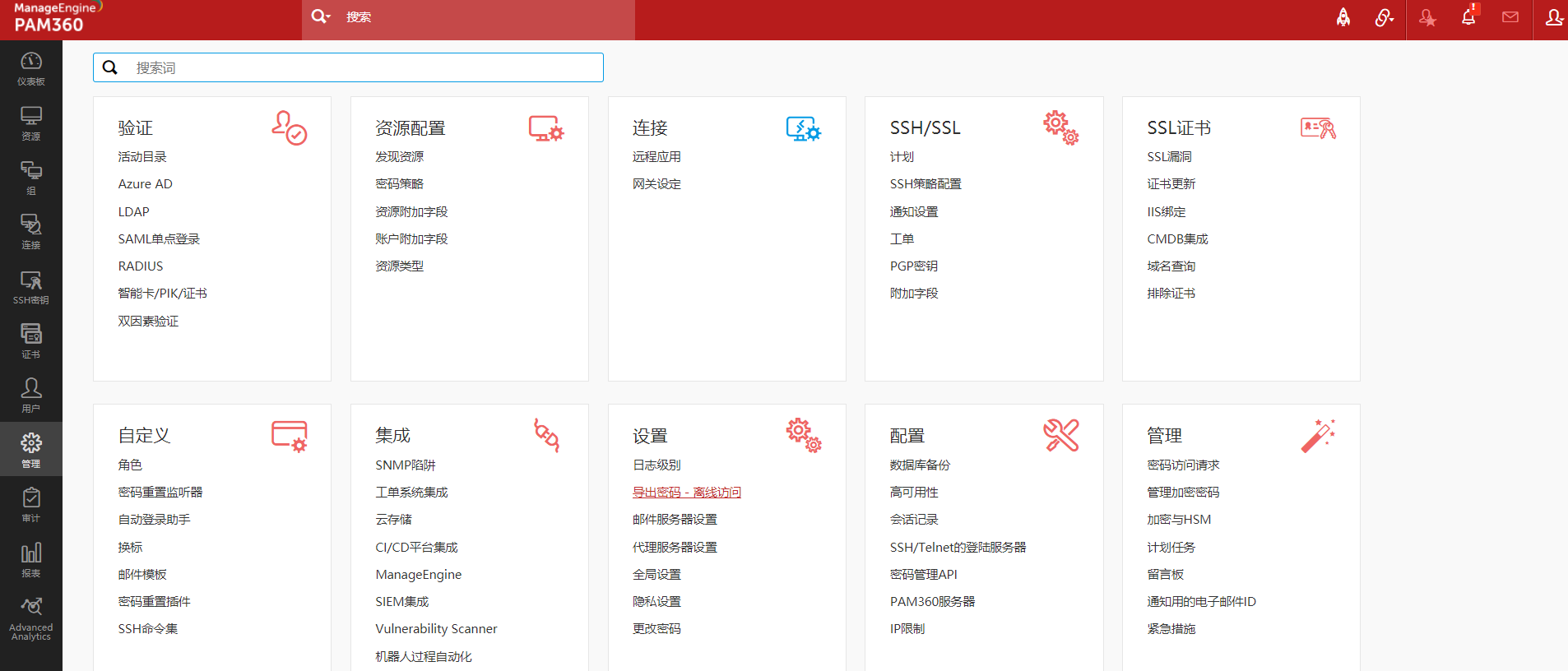
Task: Open 域名查询 link
Action: [x=1171, y=266]
